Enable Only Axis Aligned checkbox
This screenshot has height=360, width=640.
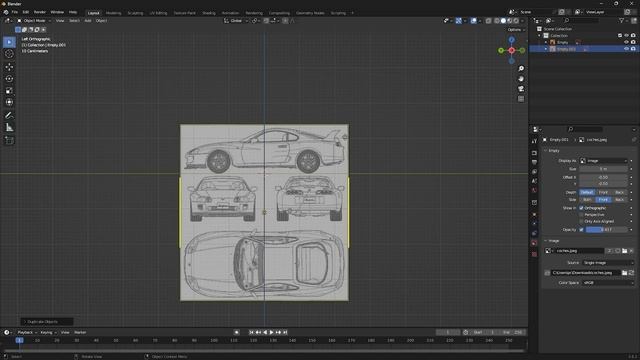coord(581,221)
